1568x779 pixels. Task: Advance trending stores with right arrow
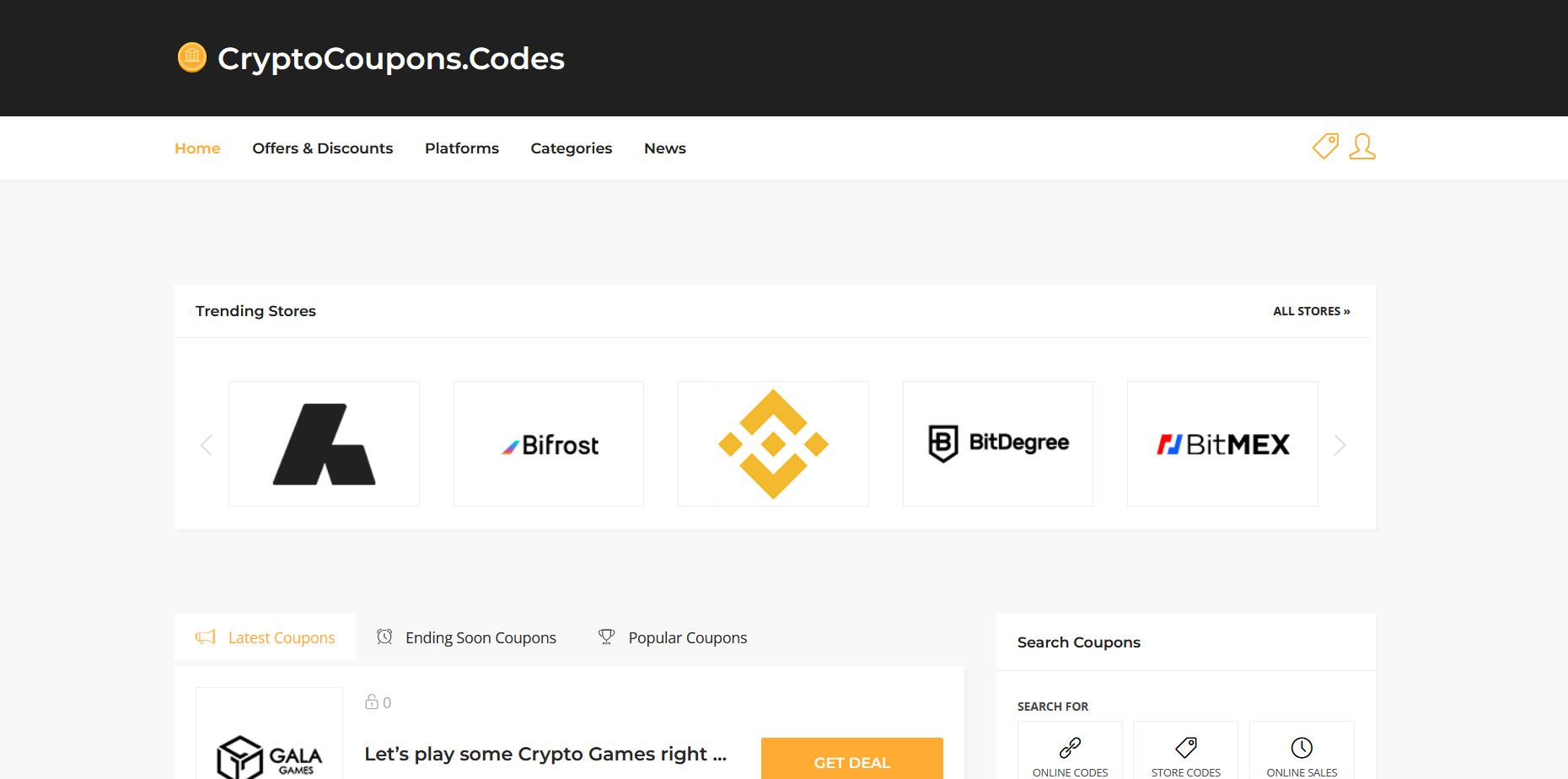1340,445
